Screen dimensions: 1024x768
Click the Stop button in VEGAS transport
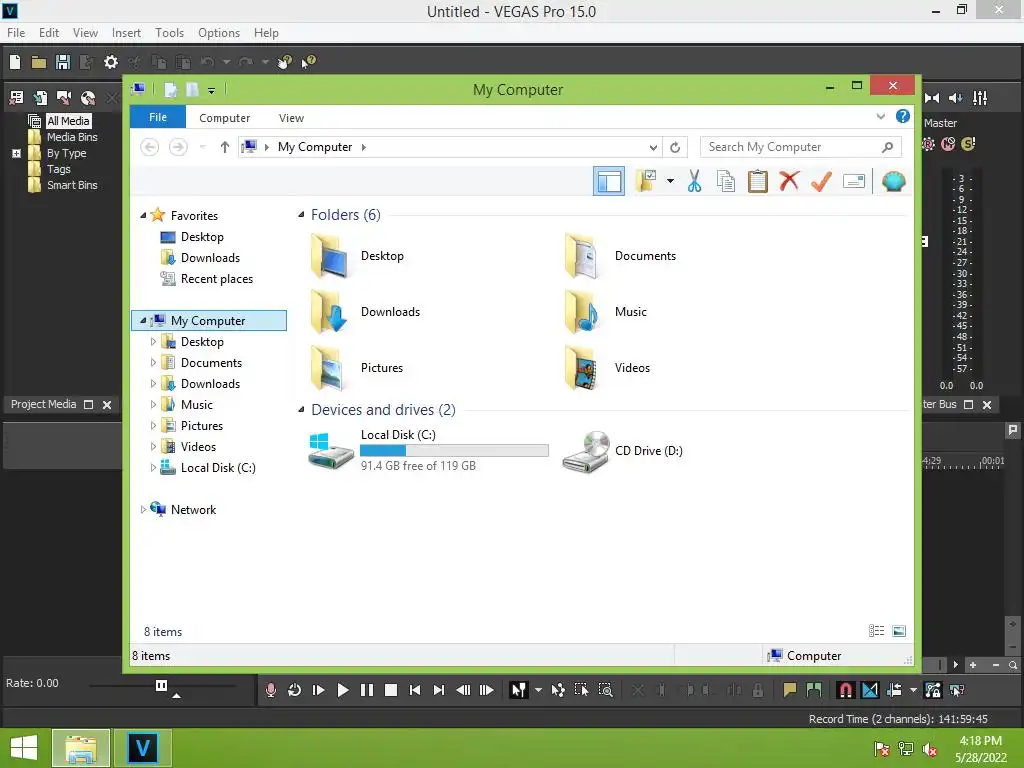point(391,690)
